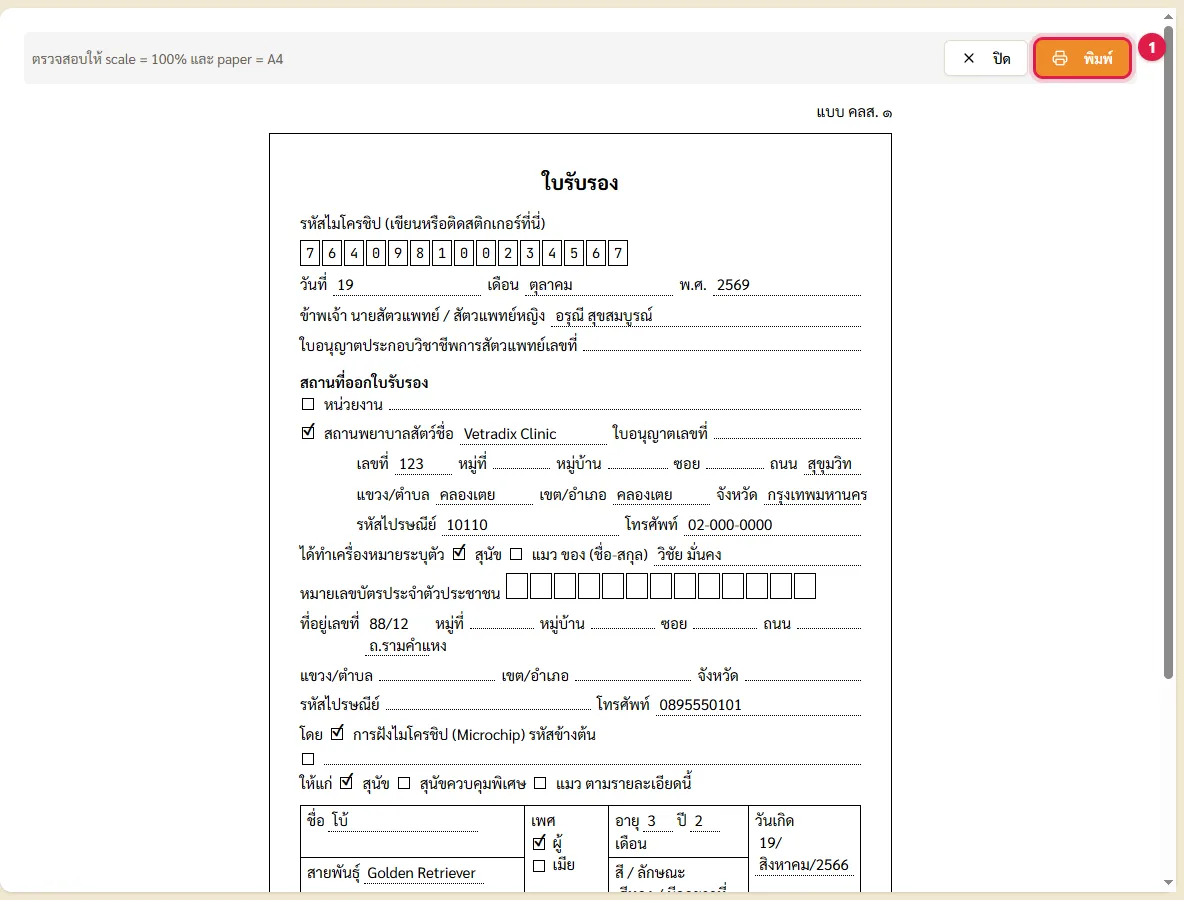Click the road value สุขุมวิท
Screen dimensions: 1184x900
[x=829, y=464]
